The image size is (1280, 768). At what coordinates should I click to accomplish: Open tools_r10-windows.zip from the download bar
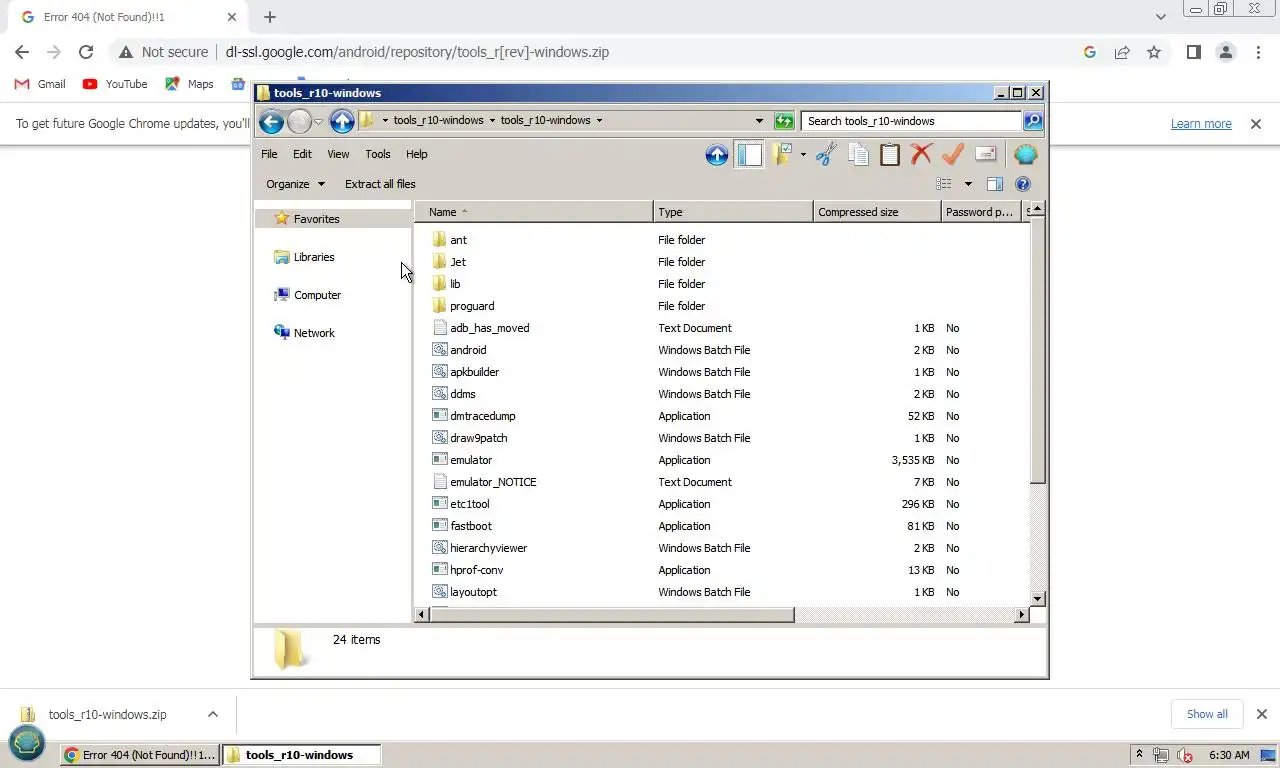point(107,715)
